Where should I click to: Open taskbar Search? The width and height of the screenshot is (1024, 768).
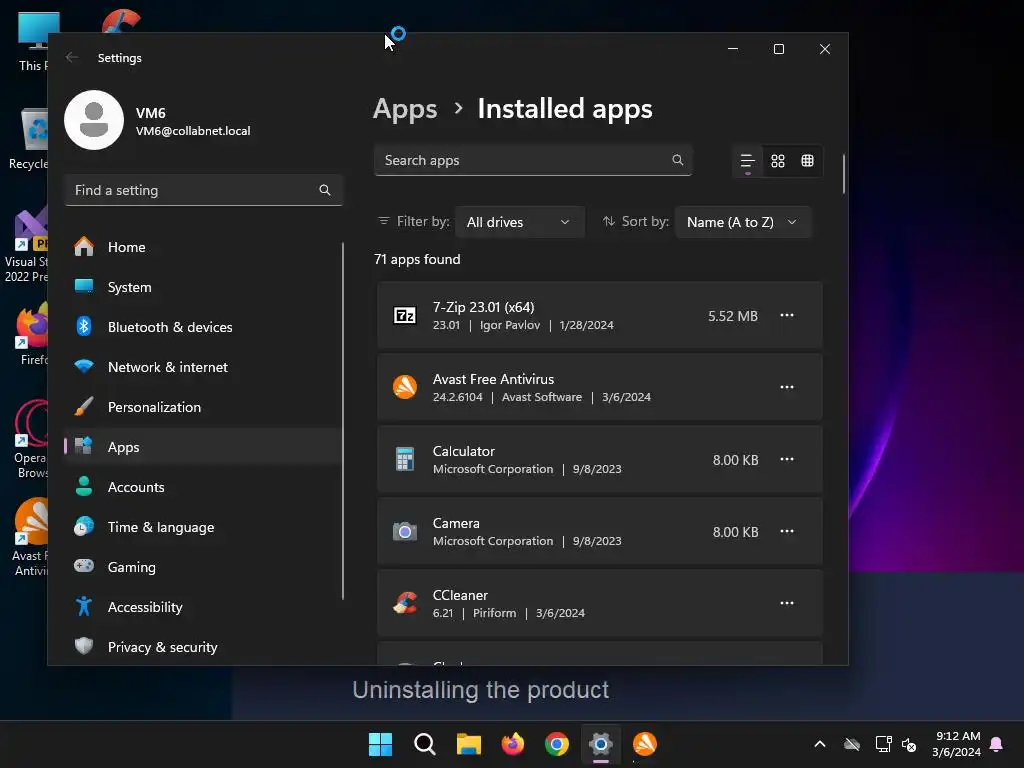(424, 744)
